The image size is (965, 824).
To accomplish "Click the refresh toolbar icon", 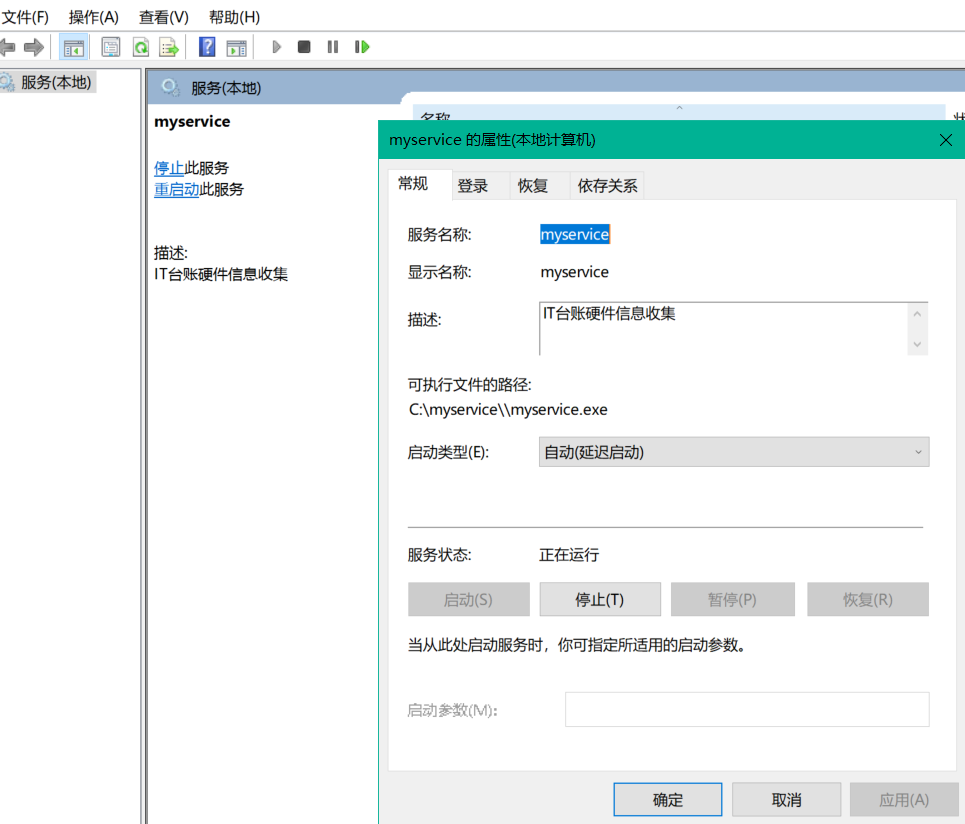I will click(141, 47).
